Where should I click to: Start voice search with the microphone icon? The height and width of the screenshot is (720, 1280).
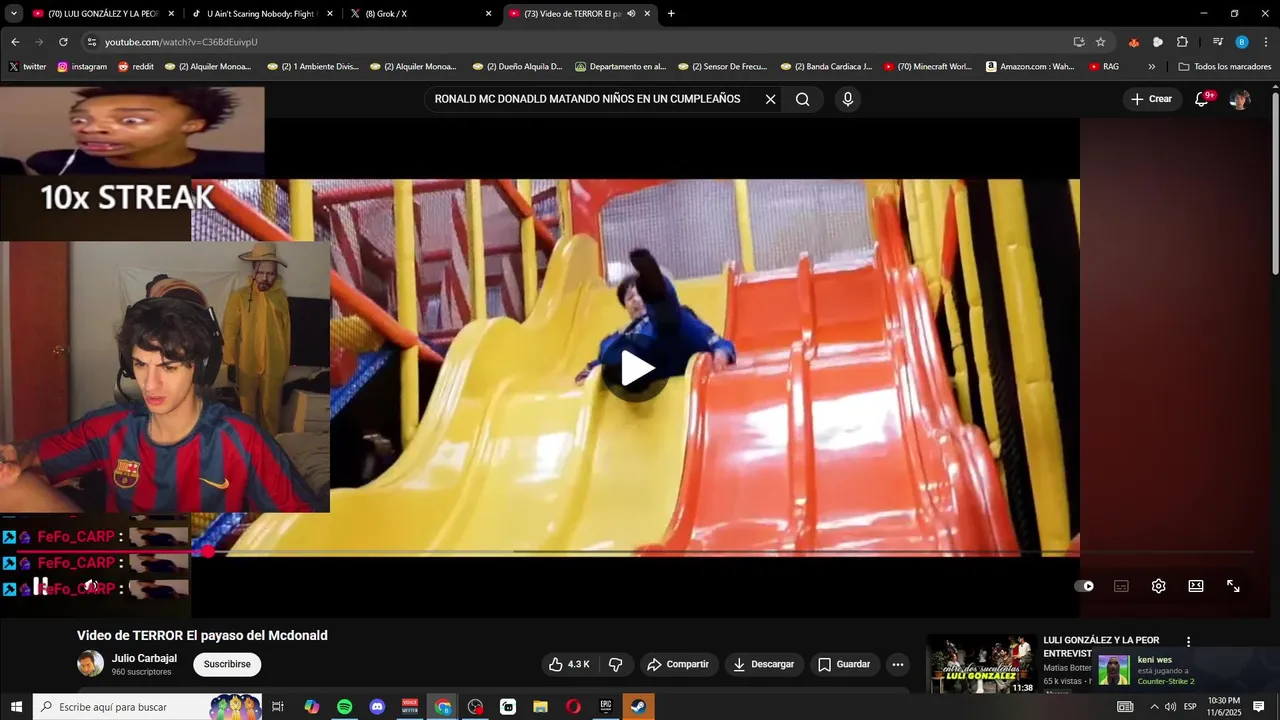coord(848,99)
